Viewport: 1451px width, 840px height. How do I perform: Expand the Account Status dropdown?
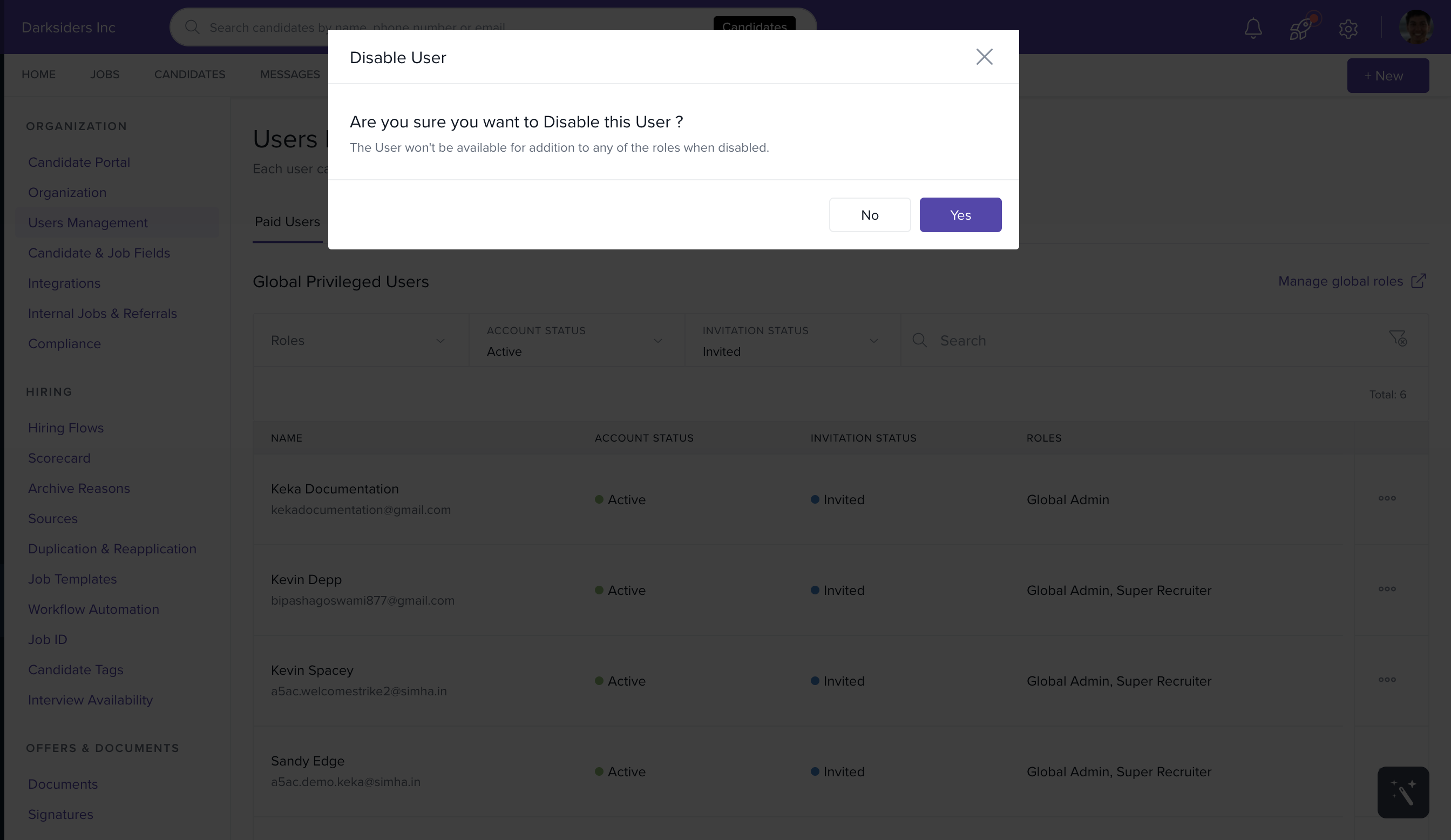576,340
